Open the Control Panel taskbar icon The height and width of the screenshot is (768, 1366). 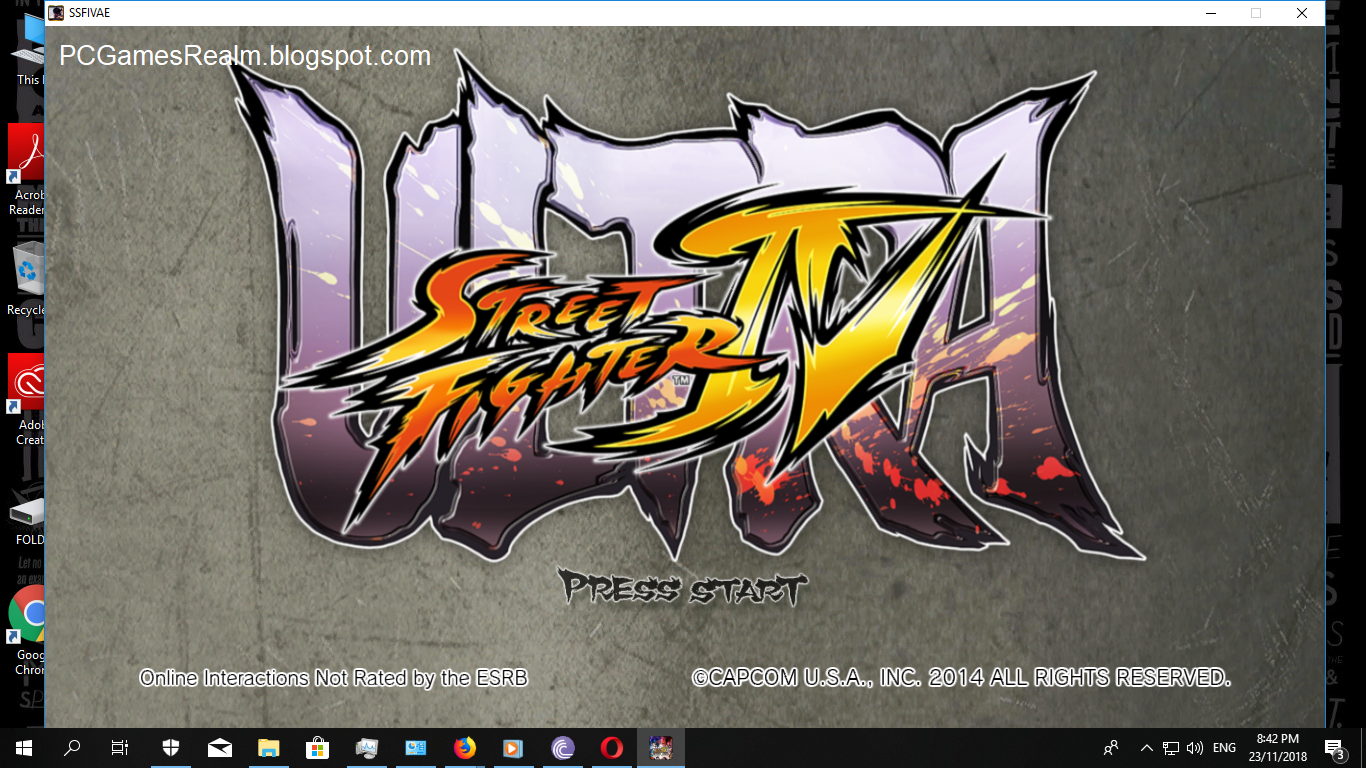[x=416, y=747]
